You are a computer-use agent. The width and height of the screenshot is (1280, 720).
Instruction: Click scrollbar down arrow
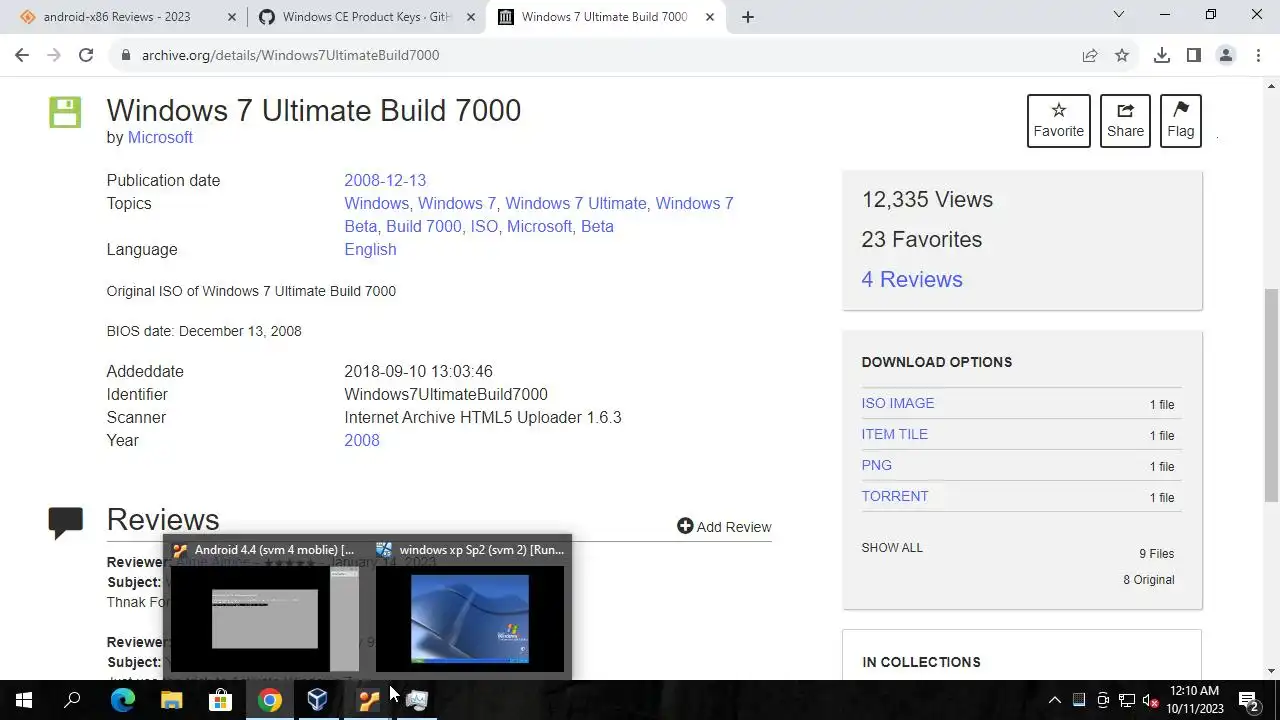1271,671
